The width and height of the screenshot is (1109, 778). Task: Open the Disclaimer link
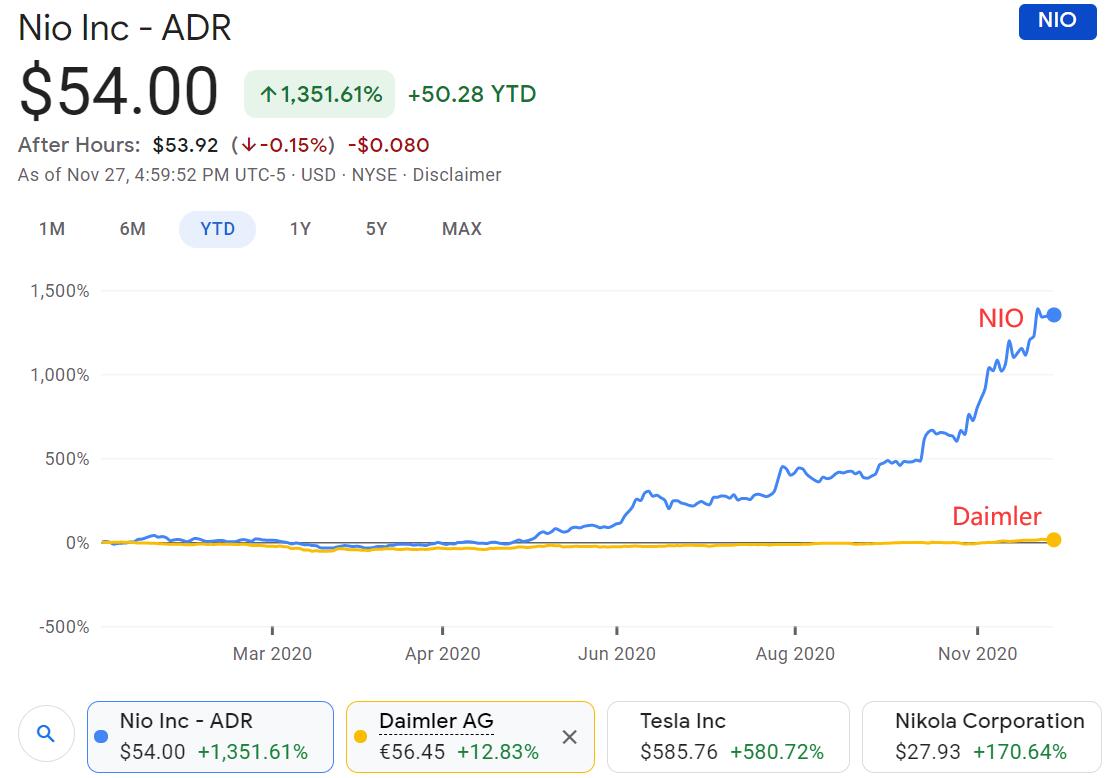tap(456, 174)
